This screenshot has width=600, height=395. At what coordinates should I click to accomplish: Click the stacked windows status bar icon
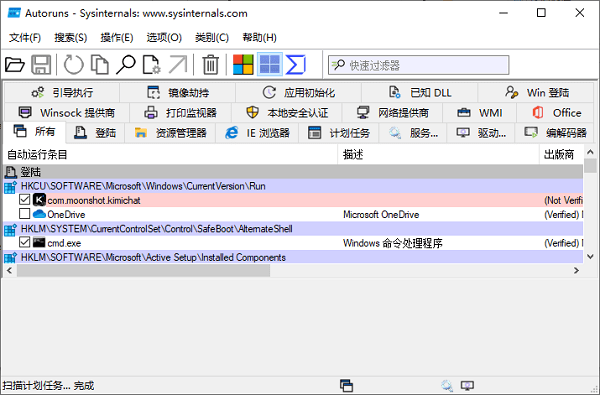tap(346, 385)
